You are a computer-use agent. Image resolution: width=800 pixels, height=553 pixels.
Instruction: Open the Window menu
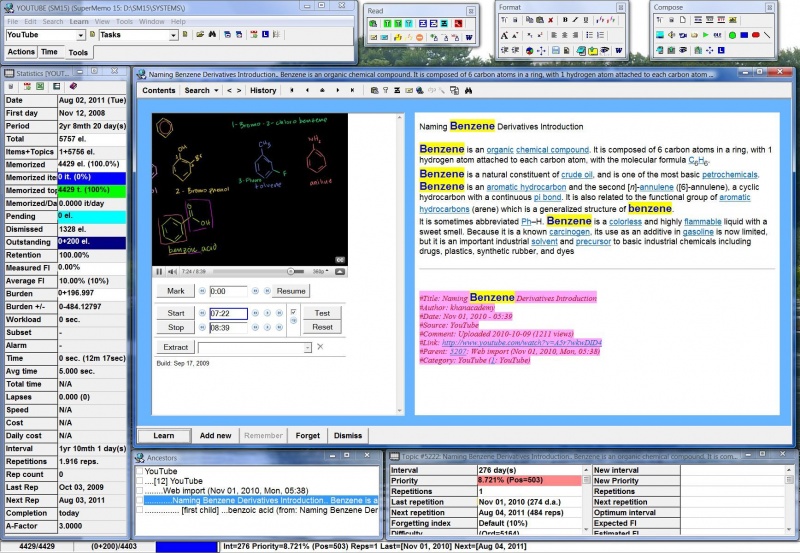152,21
